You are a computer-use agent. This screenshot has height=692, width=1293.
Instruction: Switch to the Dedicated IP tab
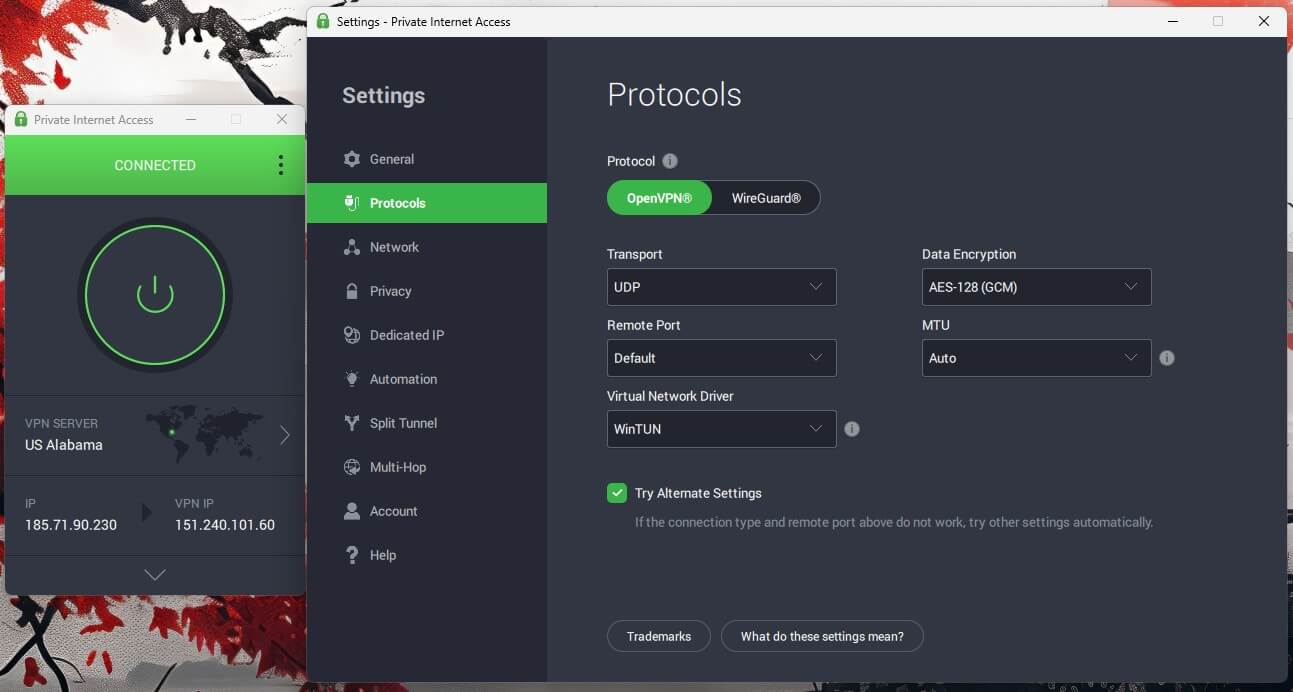tap(427, 335)
